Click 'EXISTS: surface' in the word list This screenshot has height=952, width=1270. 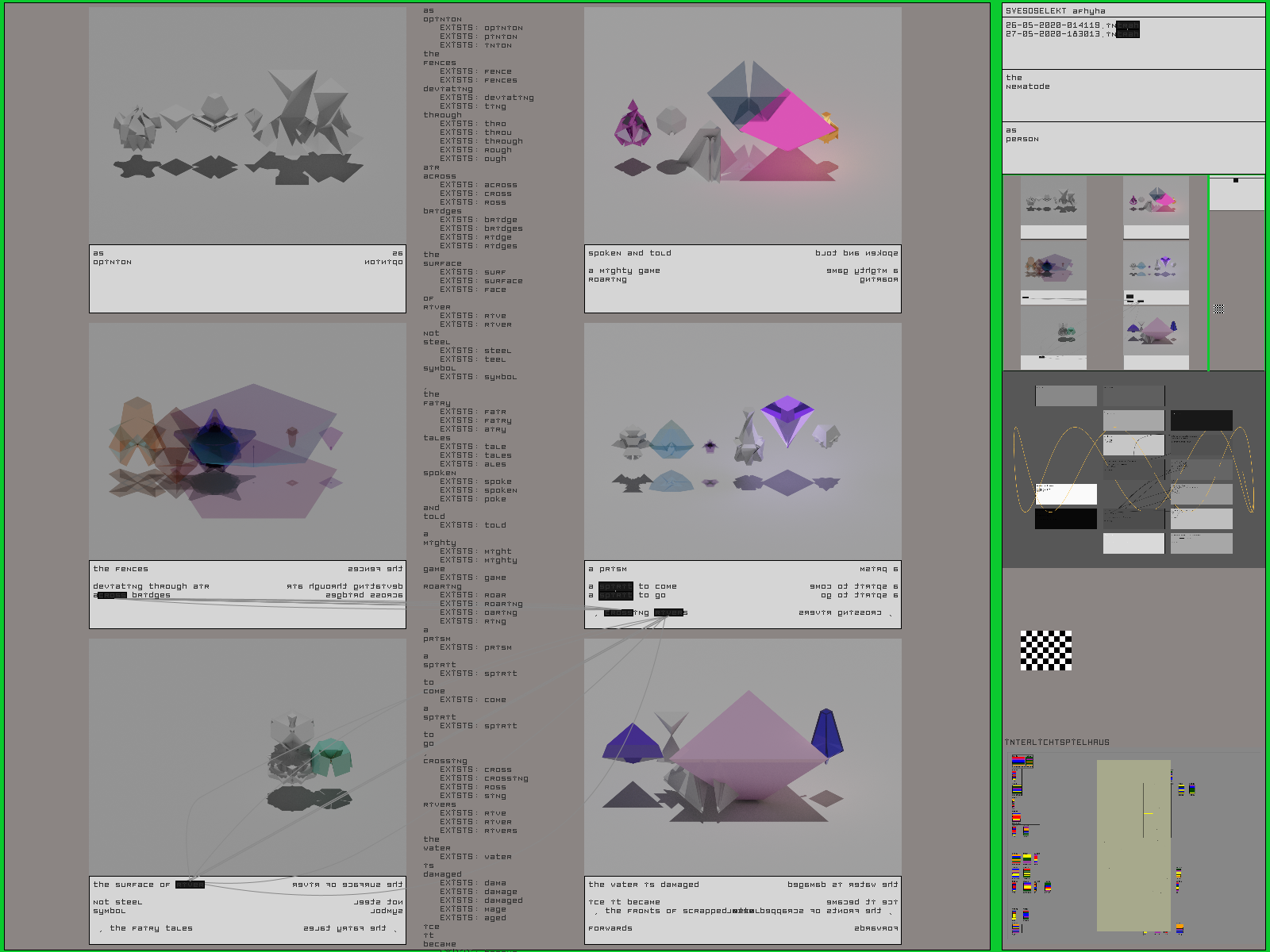click(481, 281)
